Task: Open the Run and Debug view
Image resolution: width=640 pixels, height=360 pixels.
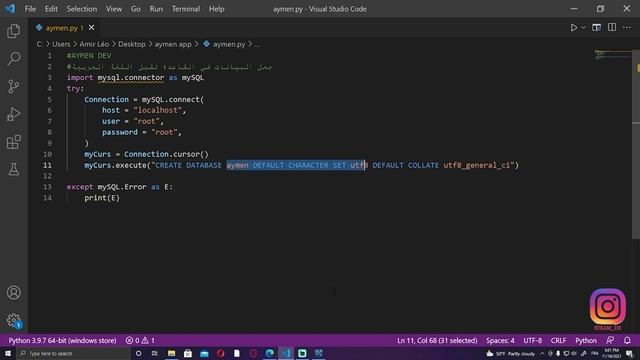Action: 13,114
